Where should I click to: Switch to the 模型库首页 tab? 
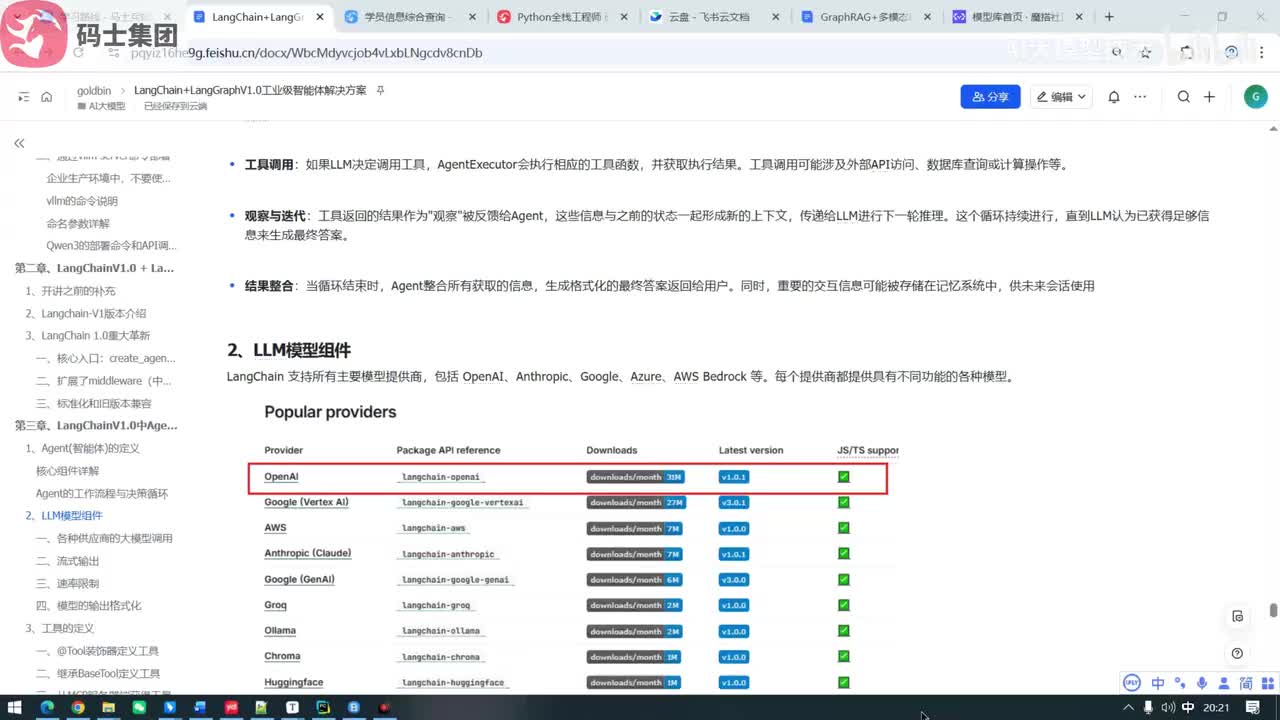pos(1017,17)
